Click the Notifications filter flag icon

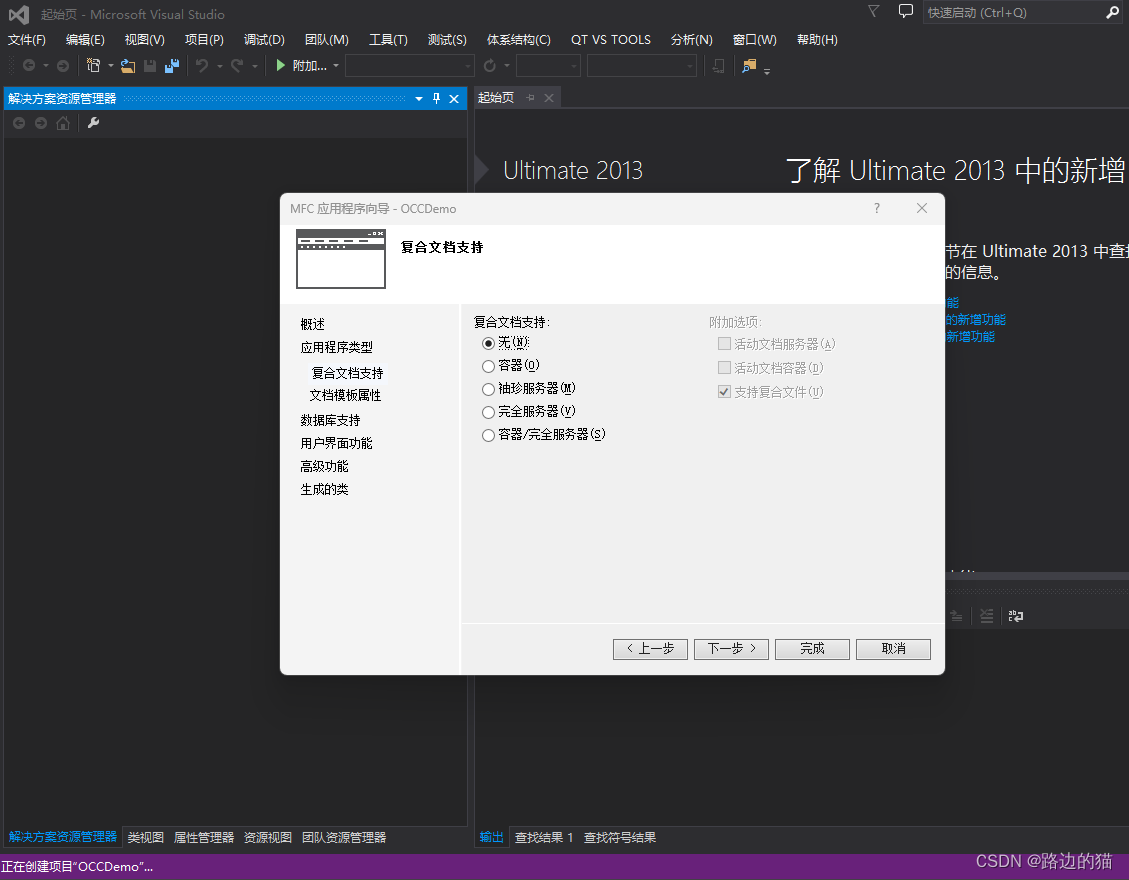click(x=873, y=12)
